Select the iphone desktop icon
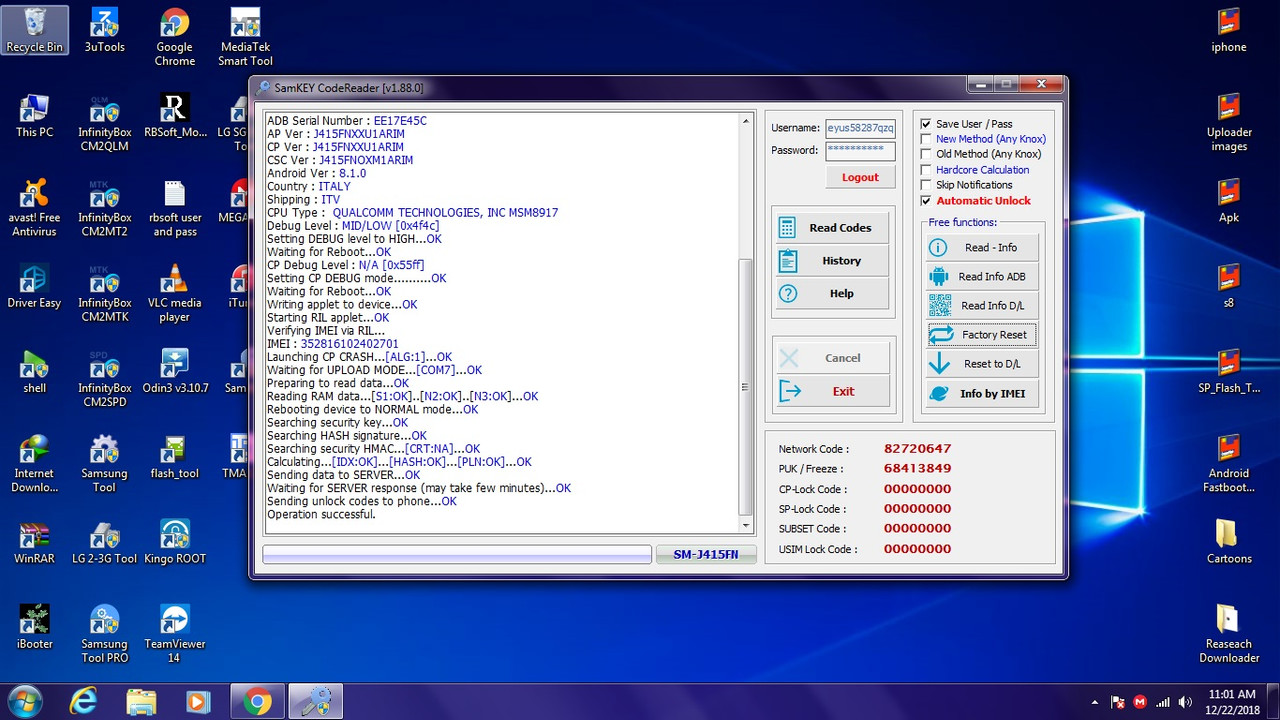This screenshot has height=720, width=1280. 1229,31
